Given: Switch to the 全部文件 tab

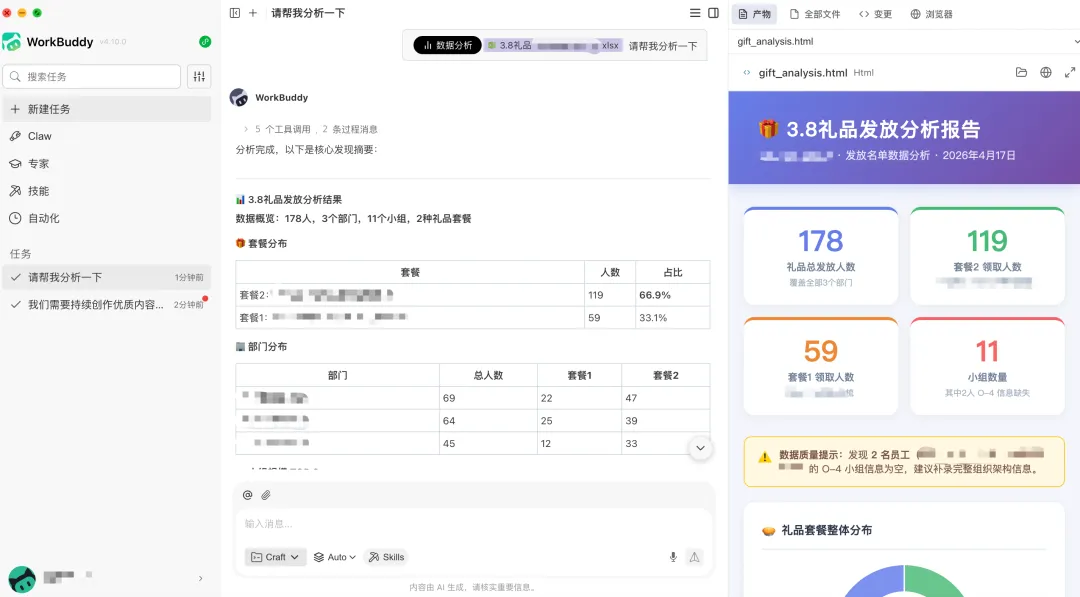Looking at the screenshot, I should click(x=815, y=14).
